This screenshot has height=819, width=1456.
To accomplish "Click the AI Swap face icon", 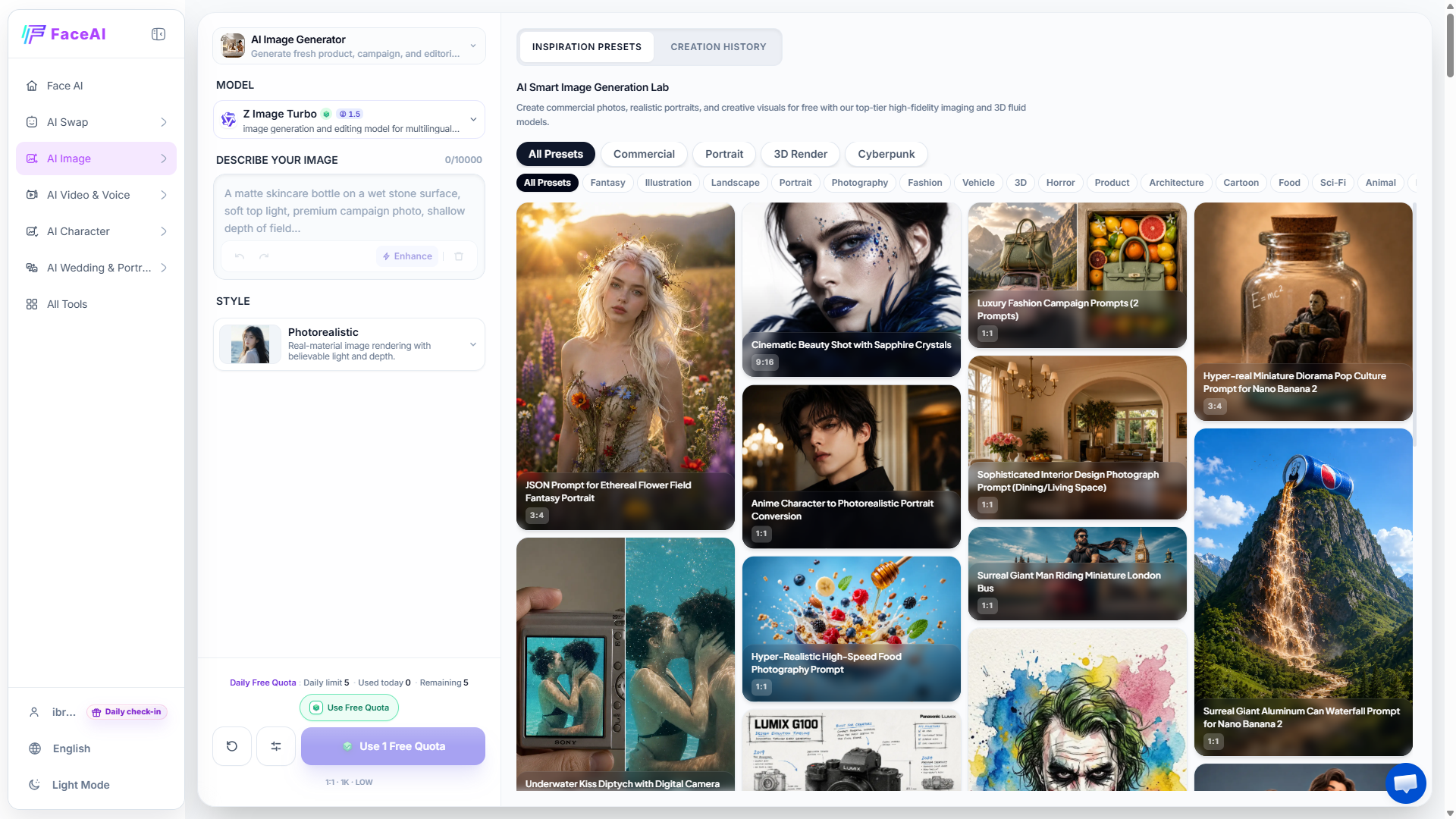I will tap(32, 122).
